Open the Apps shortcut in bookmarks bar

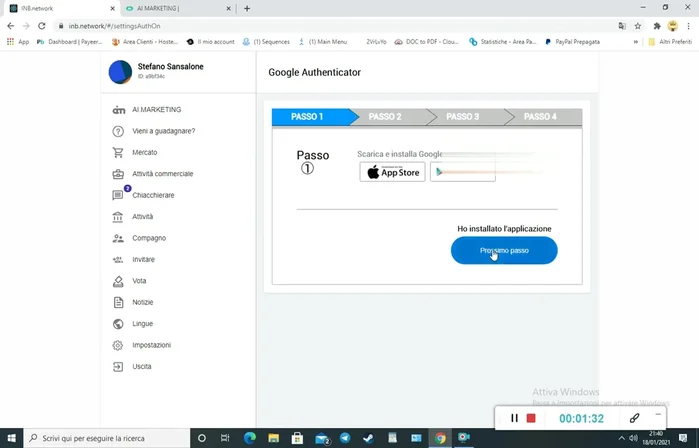(18, 42)
